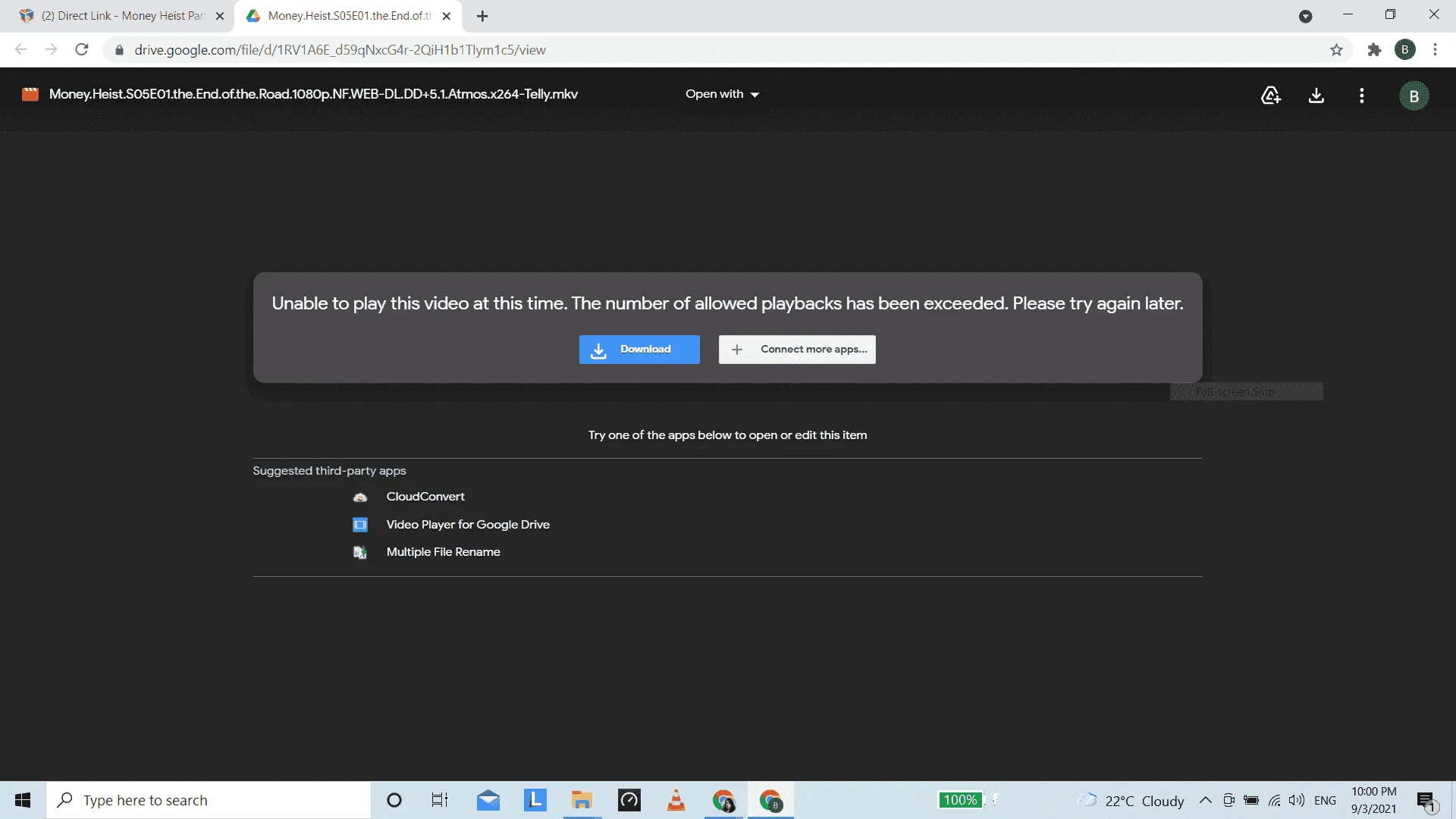Click the Cortana circle icon on the taskbar

[x=394, y=800]
